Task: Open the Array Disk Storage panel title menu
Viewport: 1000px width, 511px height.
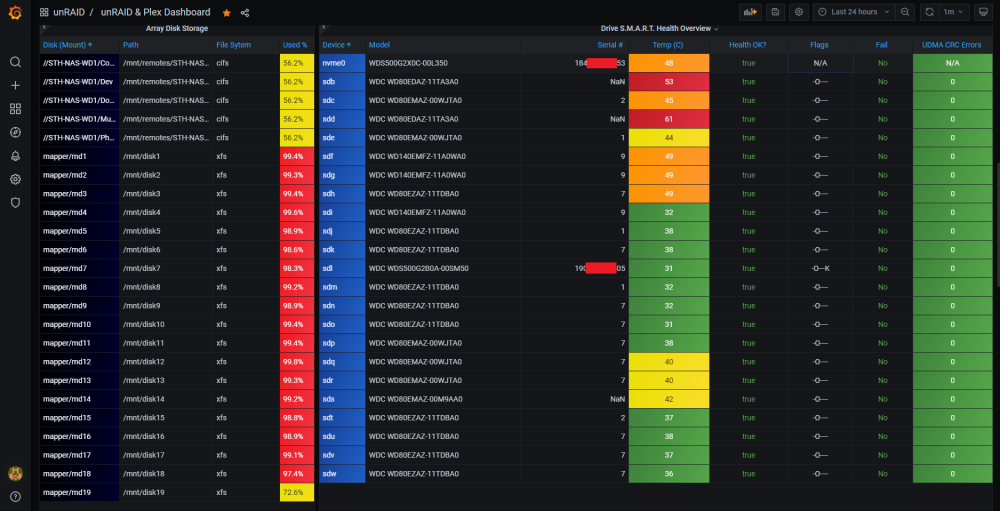Action: [177, 29]
